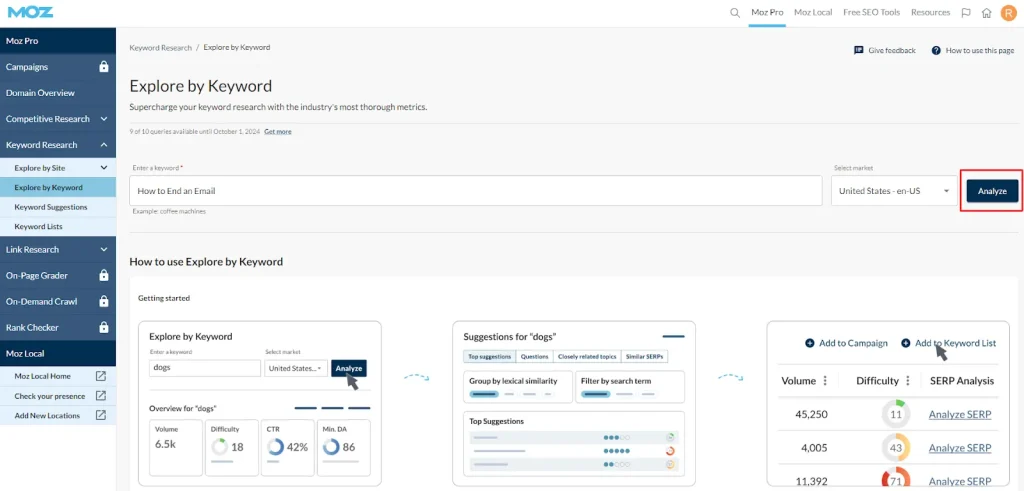Viewport: 1024px width, 491px height.
Task: Open Moz Pro sidebar header
Action: (x=58, y=40)
